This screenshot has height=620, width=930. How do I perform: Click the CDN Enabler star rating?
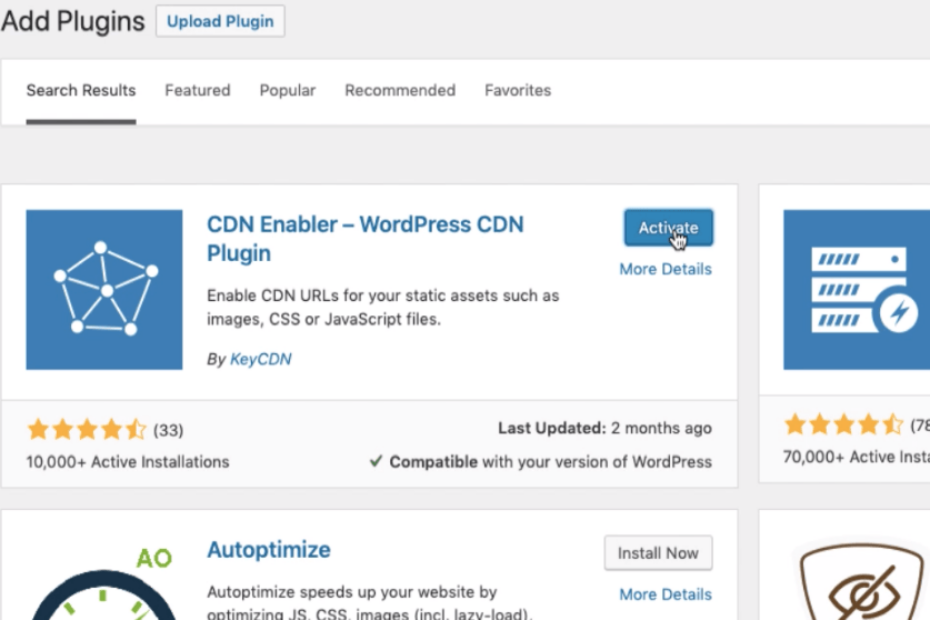[x=87, y=429]
